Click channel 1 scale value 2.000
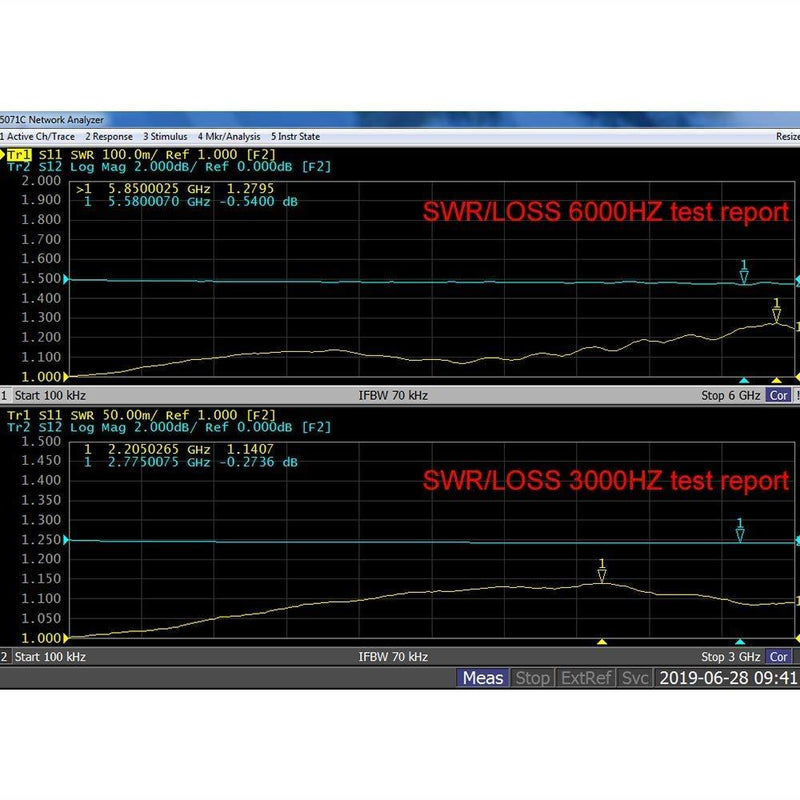The image size is (800, 800). (x=41, y=181)
